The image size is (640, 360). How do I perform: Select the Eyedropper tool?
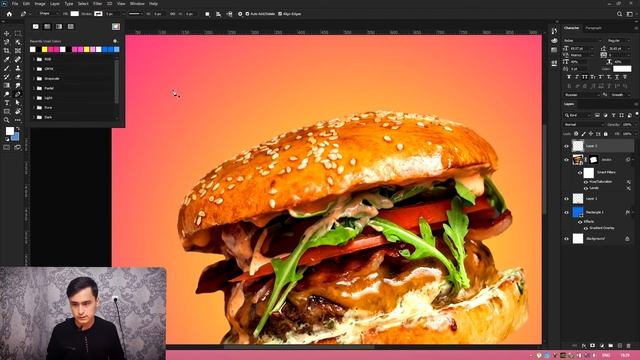click(x=7, y=60)
